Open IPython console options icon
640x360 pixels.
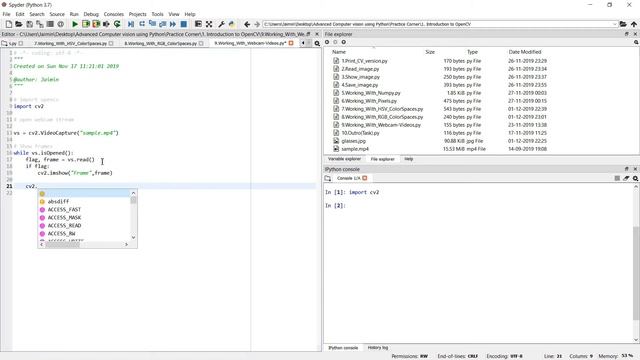point(636,178)
